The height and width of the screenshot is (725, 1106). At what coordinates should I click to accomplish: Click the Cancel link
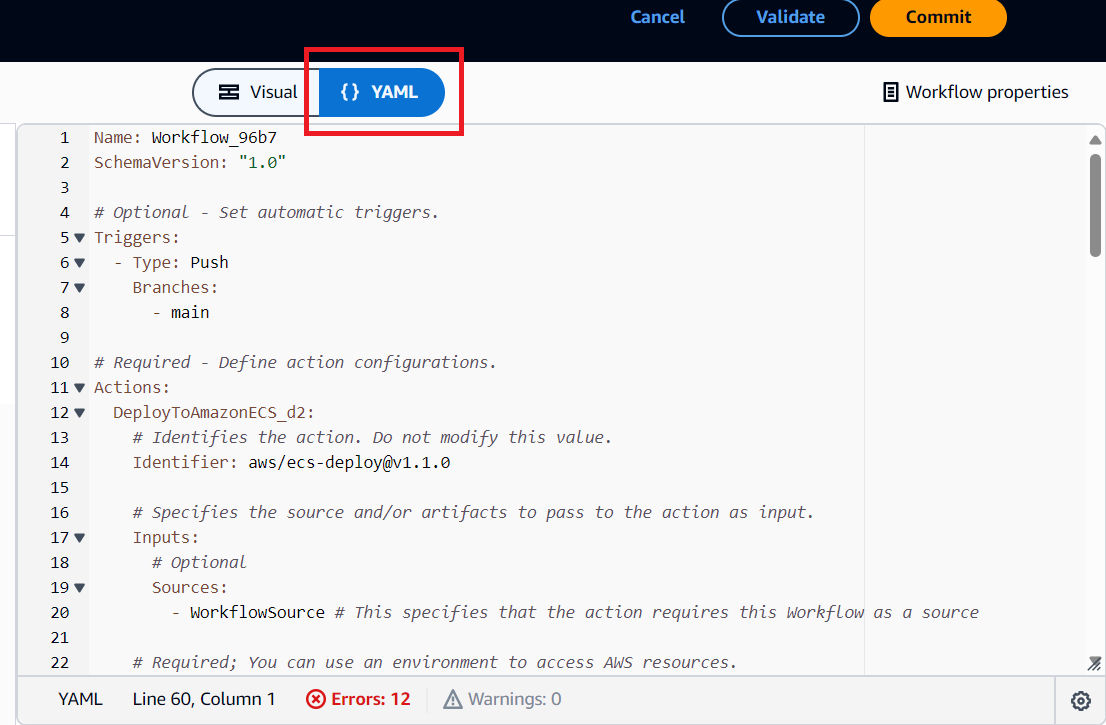tap(657, 17)
